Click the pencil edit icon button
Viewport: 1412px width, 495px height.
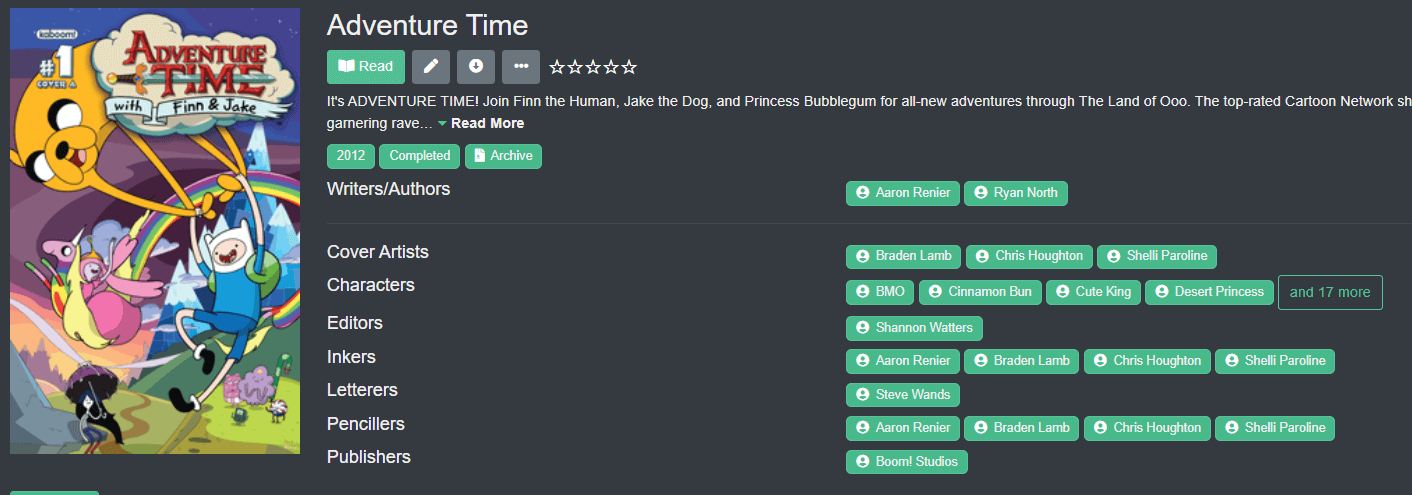[431, 66]
